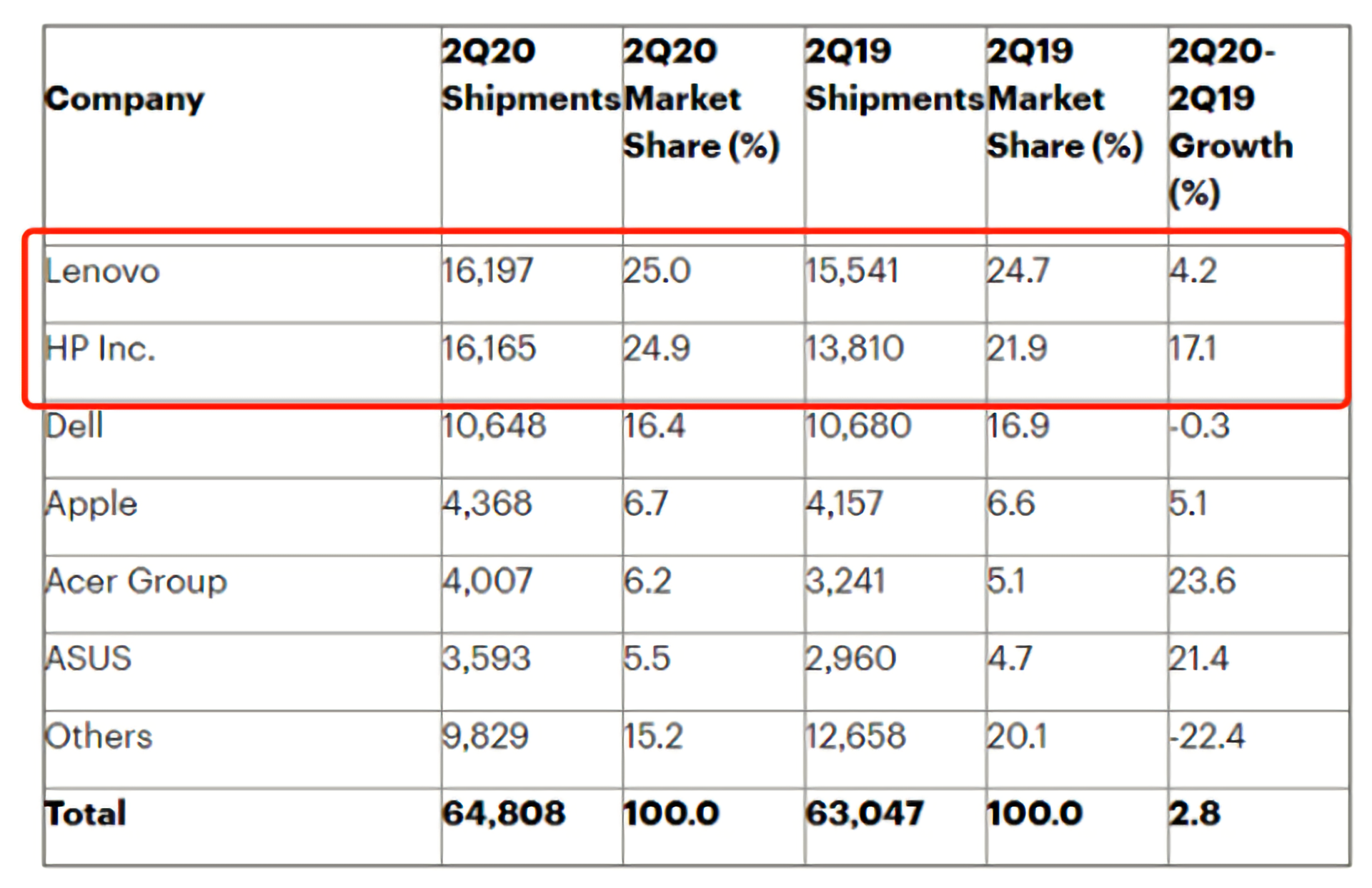Click the ASUS row label

(x=89, y=658)
